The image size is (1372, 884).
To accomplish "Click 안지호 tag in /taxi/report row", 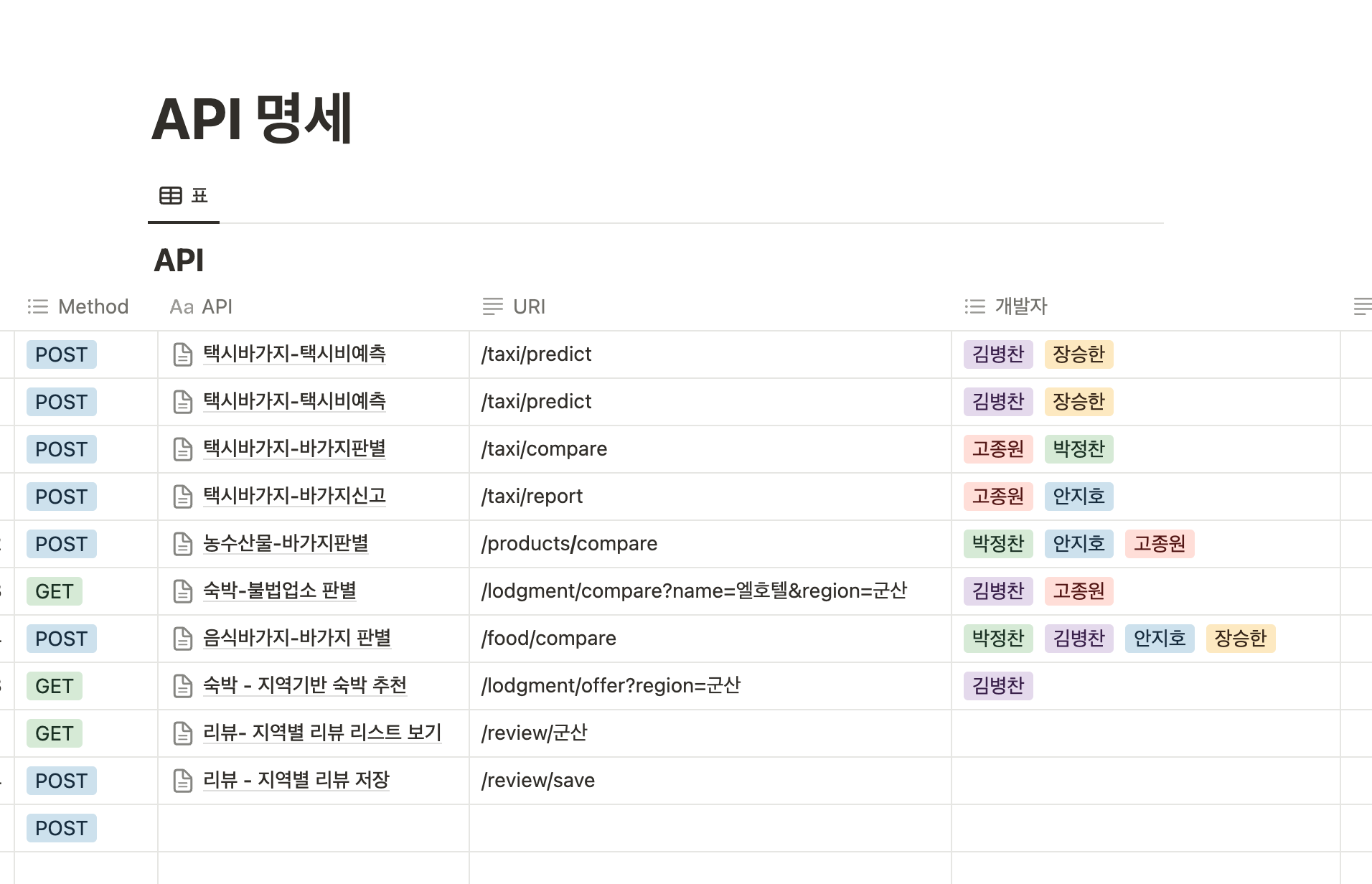I will [1079, 497].
